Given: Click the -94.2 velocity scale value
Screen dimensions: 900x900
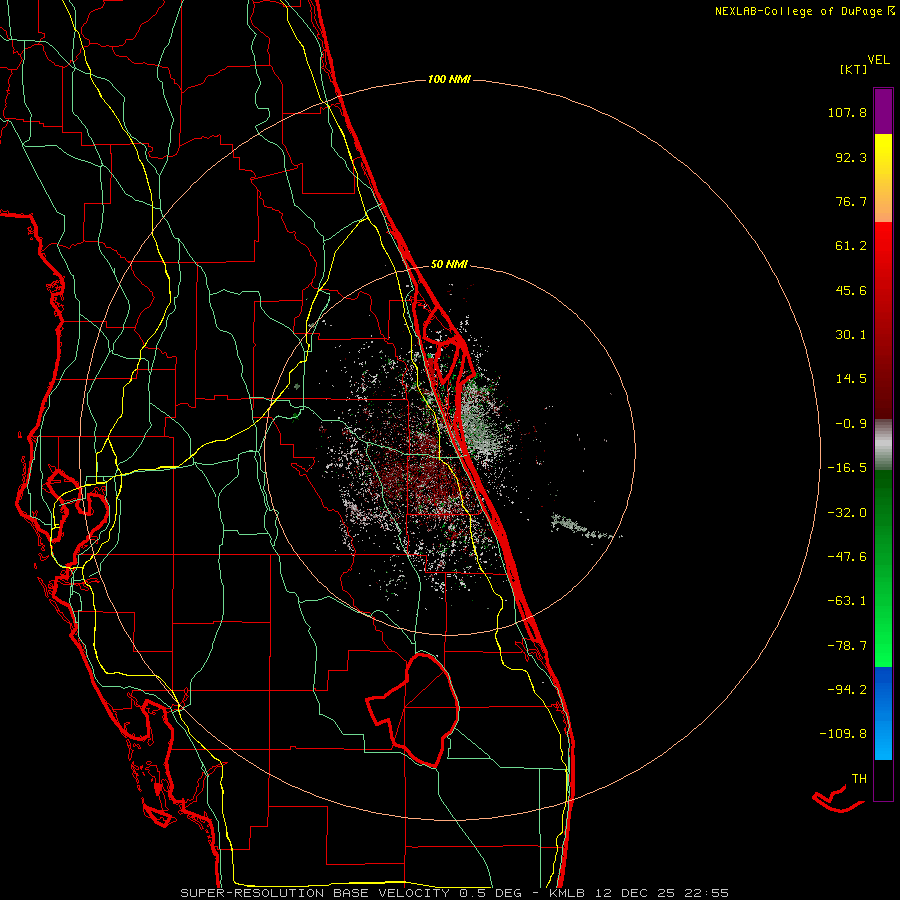Looking at the screenshot, I should (x=847, y=689).
